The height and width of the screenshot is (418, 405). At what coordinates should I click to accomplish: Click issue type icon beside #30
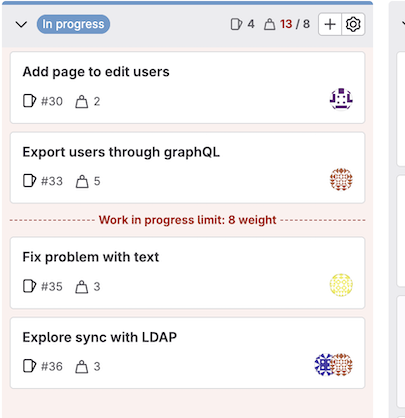click(29, 101)
